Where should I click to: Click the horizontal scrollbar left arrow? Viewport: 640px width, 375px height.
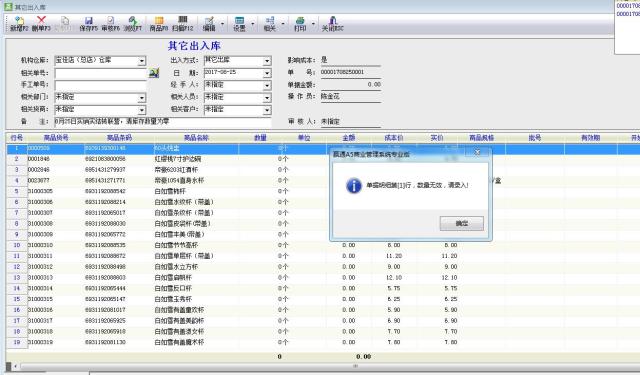click(x=16, y=366)
